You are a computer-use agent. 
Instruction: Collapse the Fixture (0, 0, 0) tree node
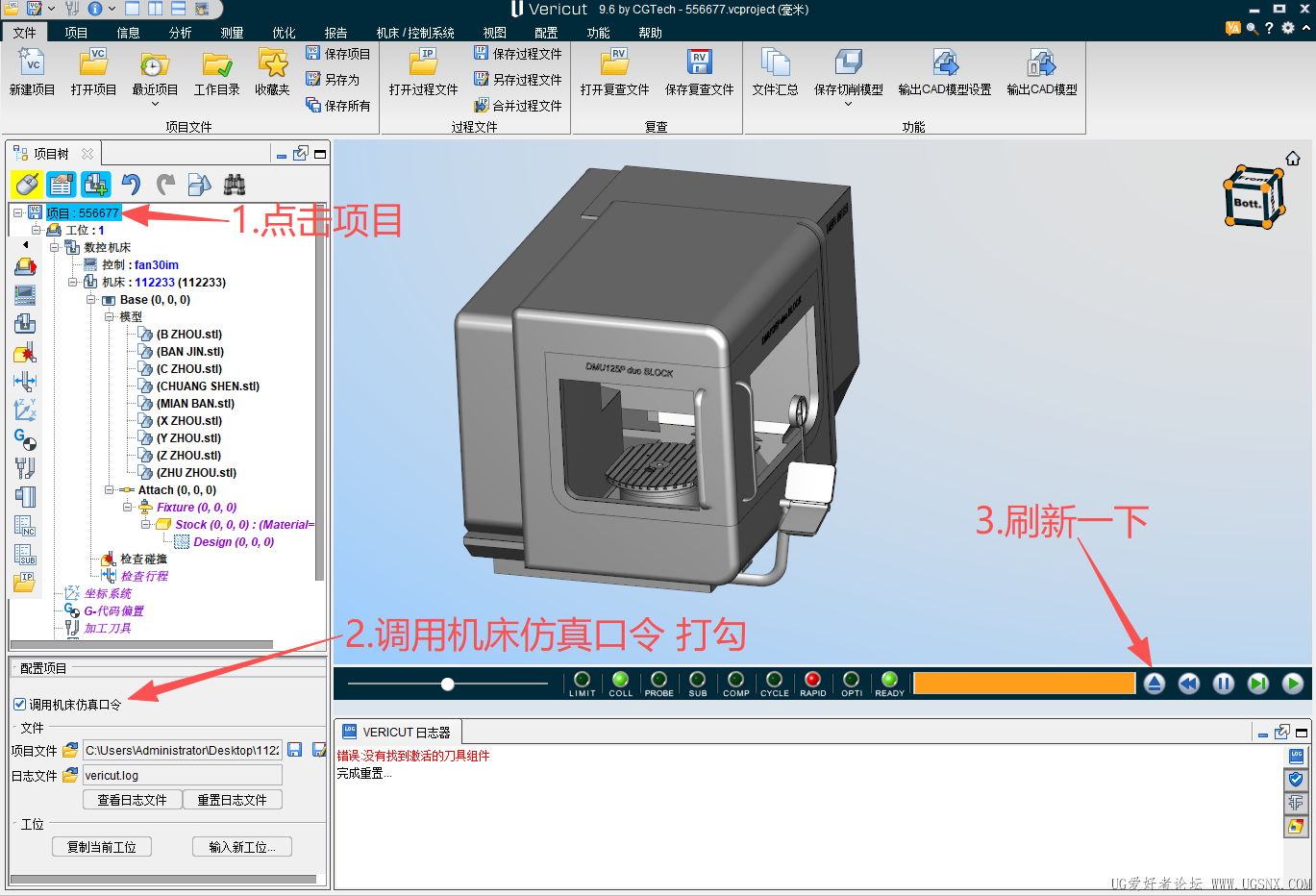tap(128, 507)
